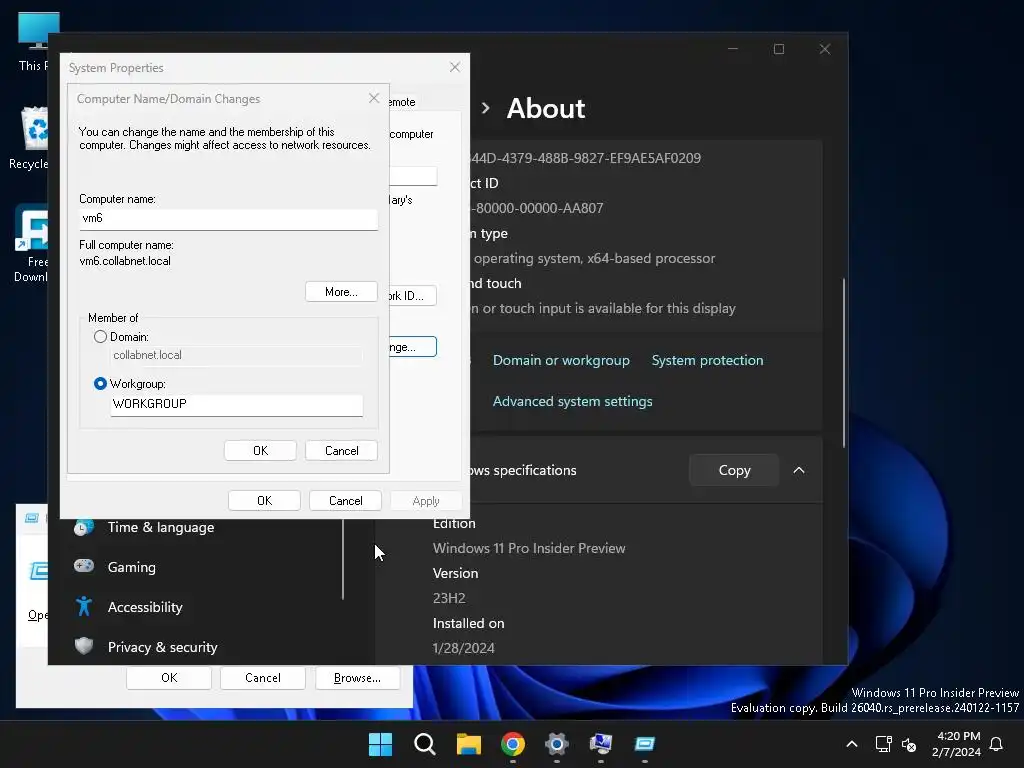
Task: Open Google Chrome from taskbar
Action: click(513, 744)
